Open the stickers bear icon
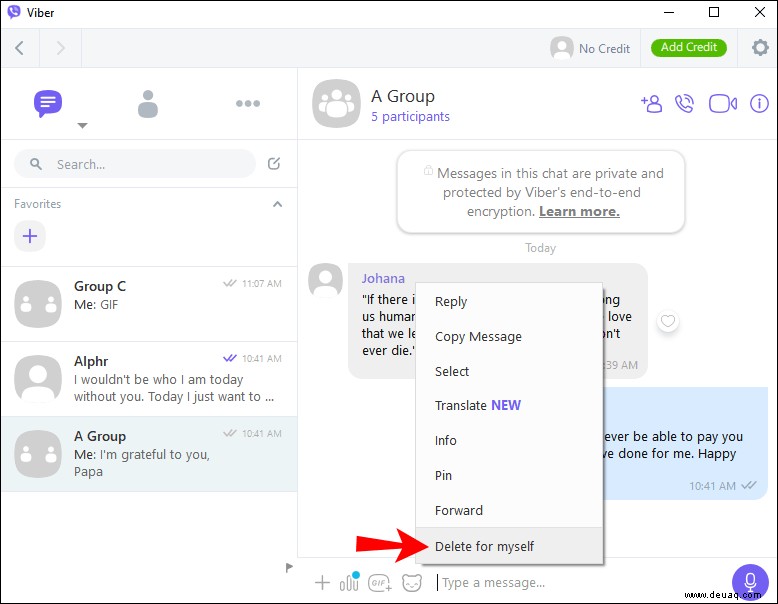The width and height of the screenshot is (778, 604). pyautogui.click(x=412, y=583)
